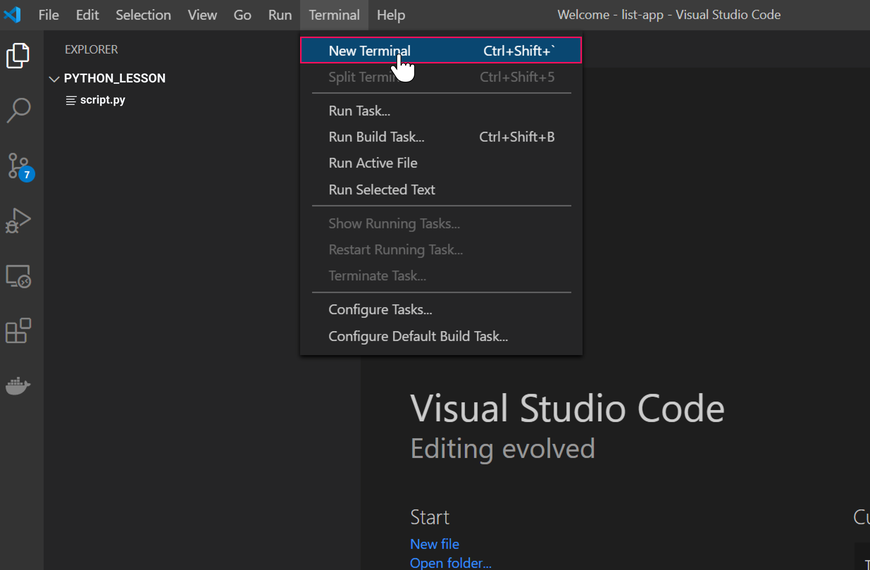
Task: Select Run Build Task... menu entry
Action: pos(441,137)
